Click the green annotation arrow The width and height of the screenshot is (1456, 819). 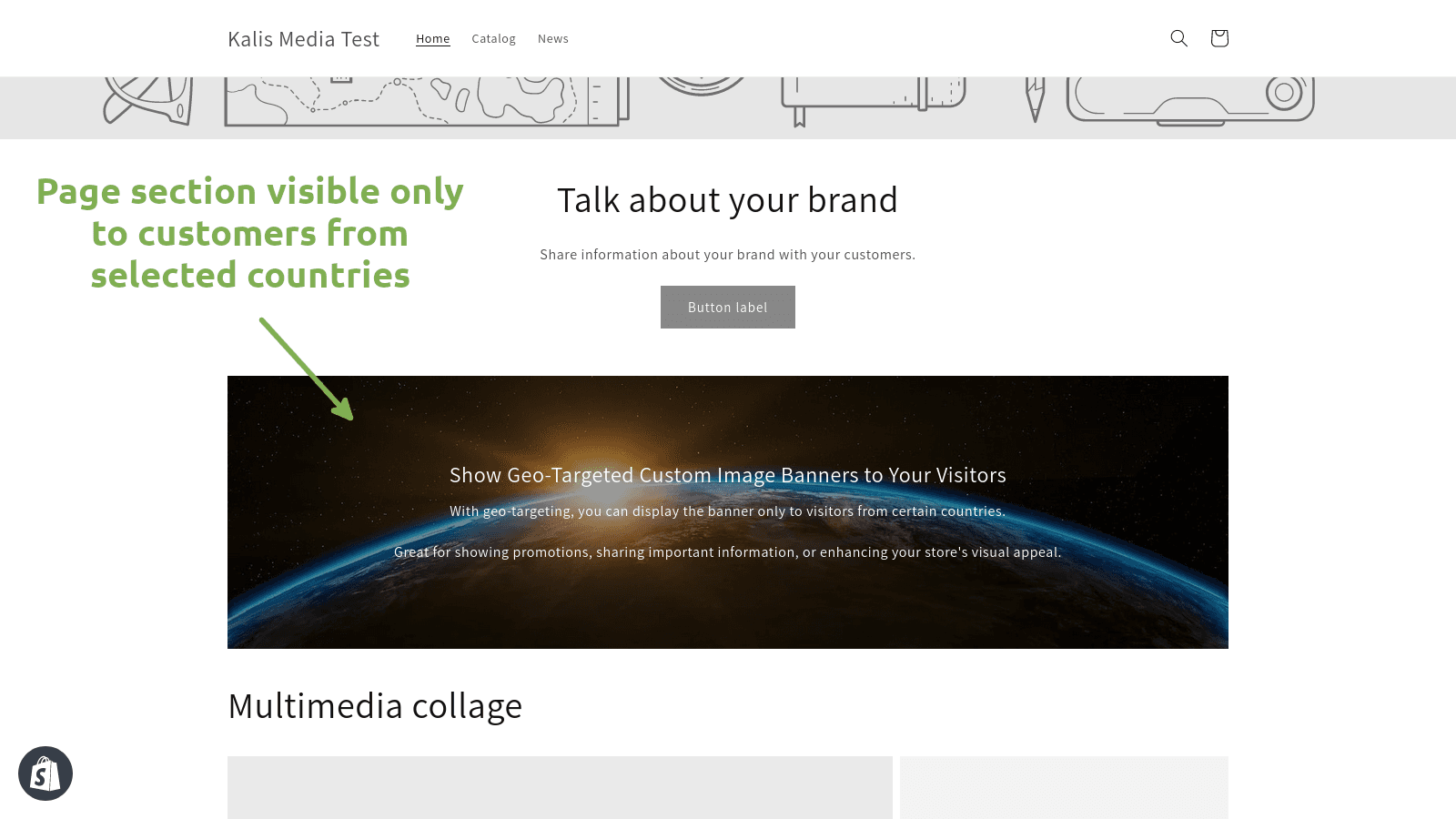pyautogui.click(x=306, y=369)
